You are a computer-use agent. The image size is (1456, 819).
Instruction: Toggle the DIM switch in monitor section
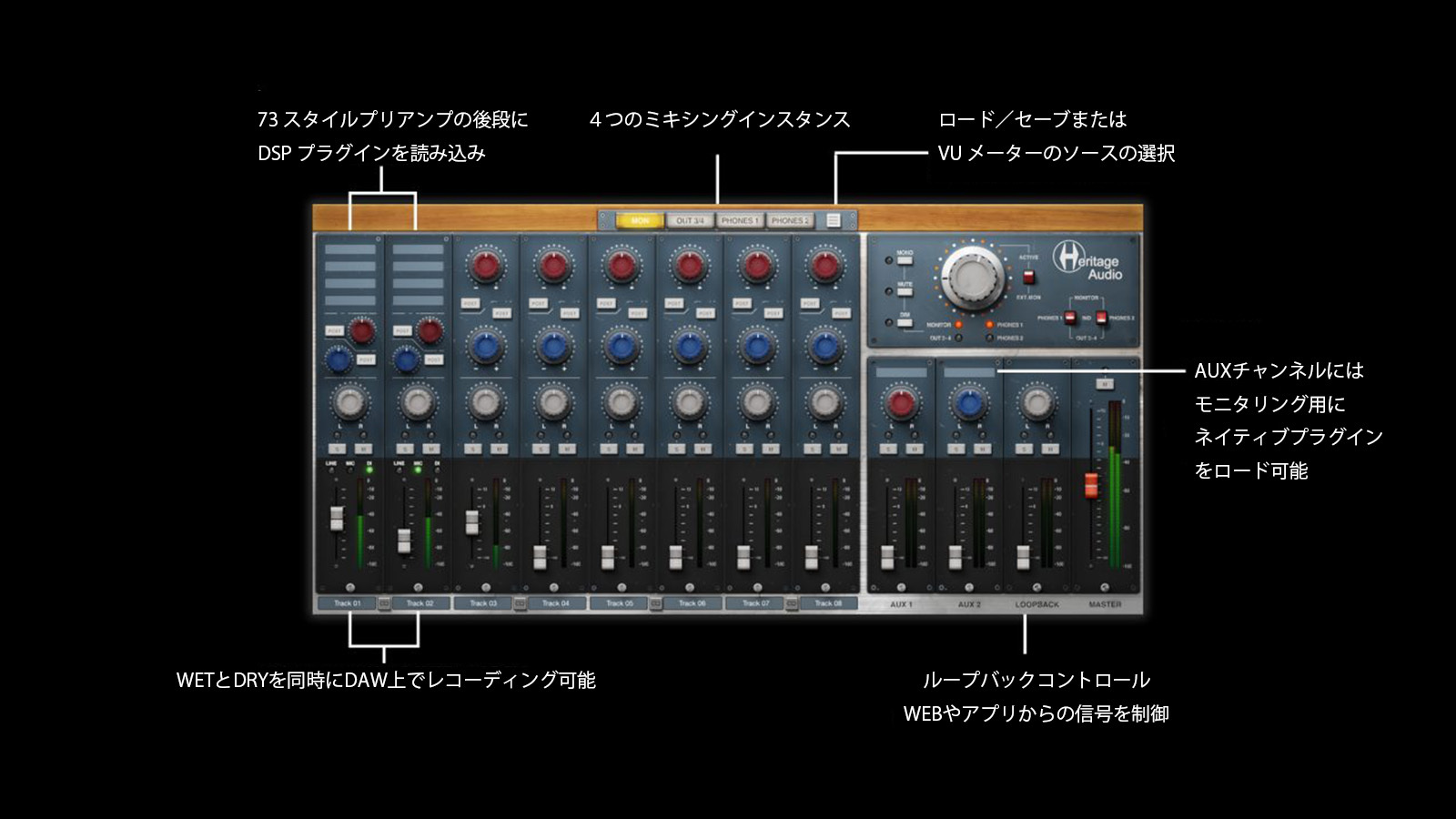(905, 322)
